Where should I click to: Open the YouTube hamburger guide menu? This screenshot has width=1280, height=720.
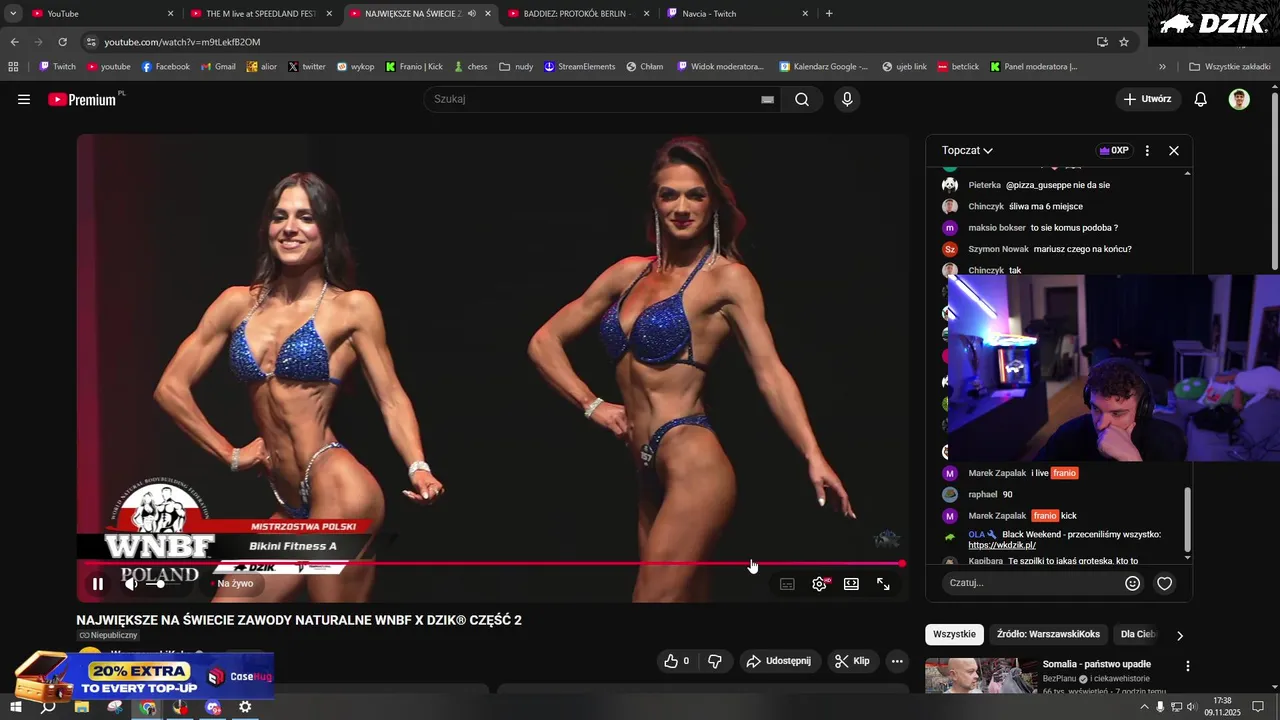(24, 99)
